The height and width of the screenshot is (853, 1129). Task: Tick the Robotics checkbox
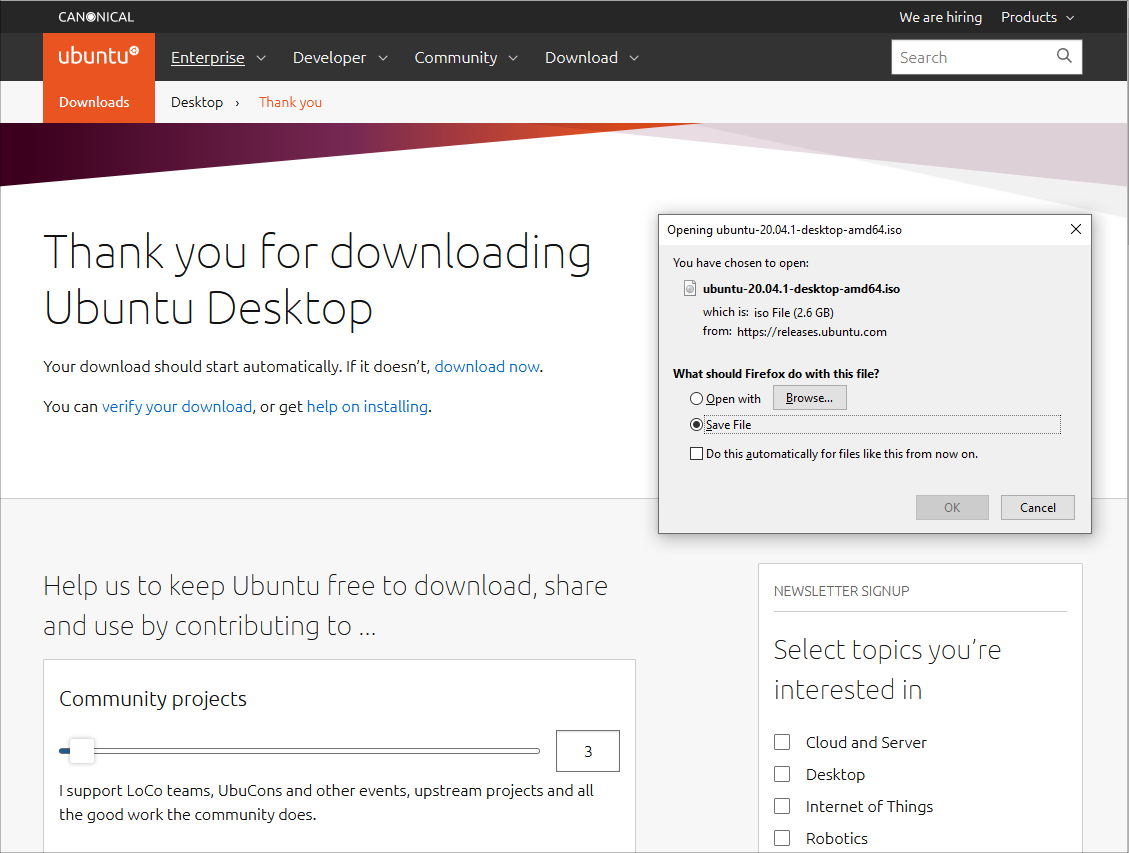coord(782,838)
